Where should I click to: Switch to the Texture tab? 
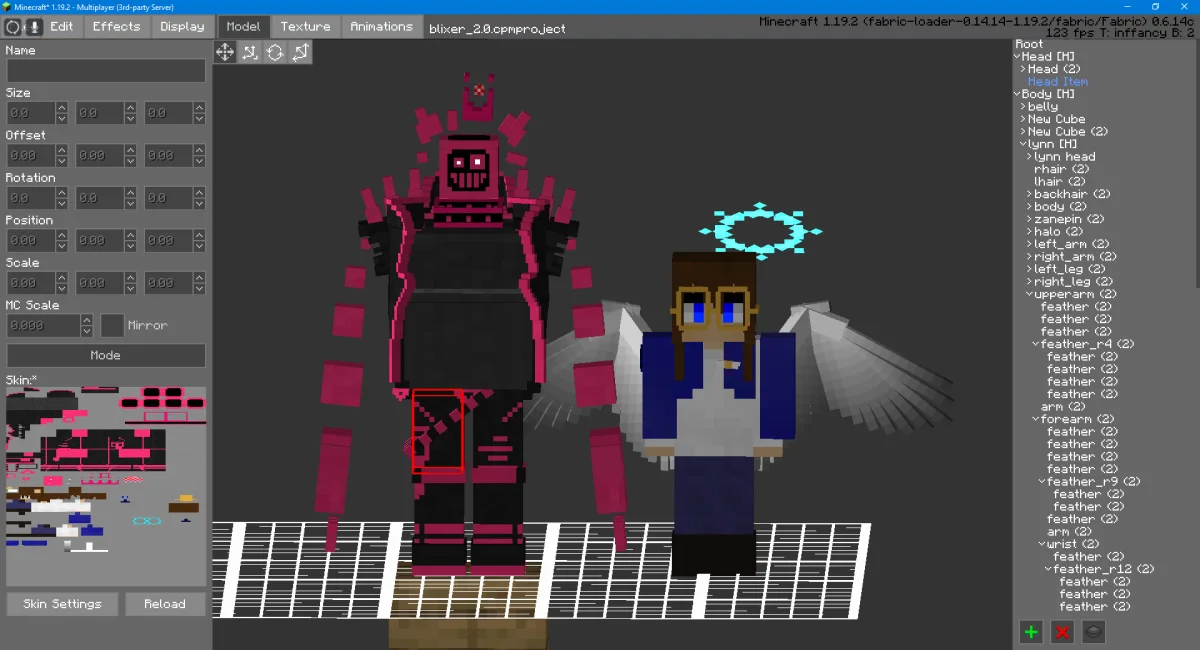[305, 27]
